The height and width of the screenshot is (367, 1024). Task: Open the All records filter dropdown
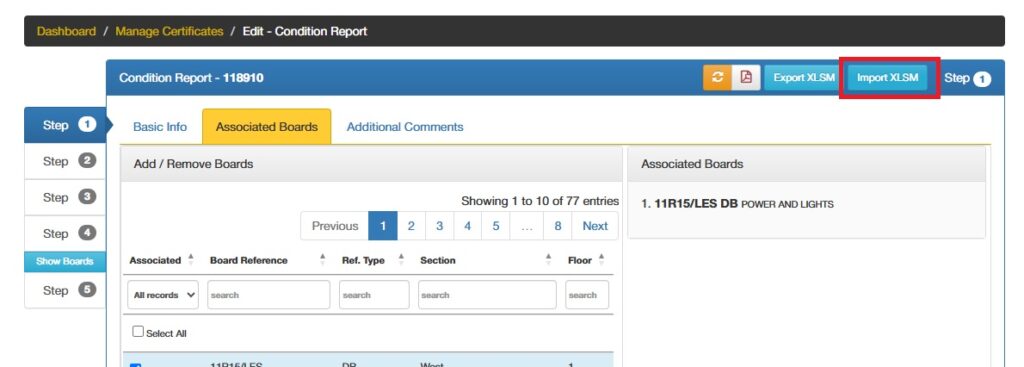(x=163, y=295)
